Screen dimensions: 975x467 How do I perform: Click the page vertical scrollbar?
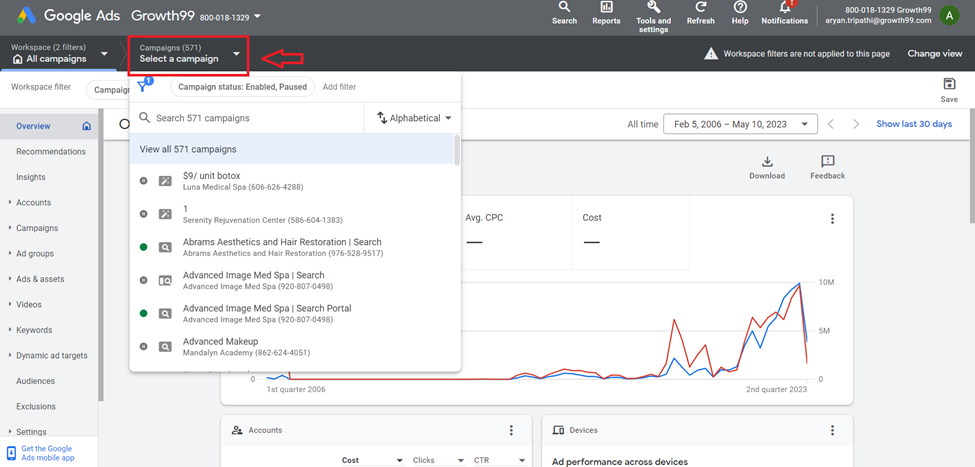tap(971, 166)
